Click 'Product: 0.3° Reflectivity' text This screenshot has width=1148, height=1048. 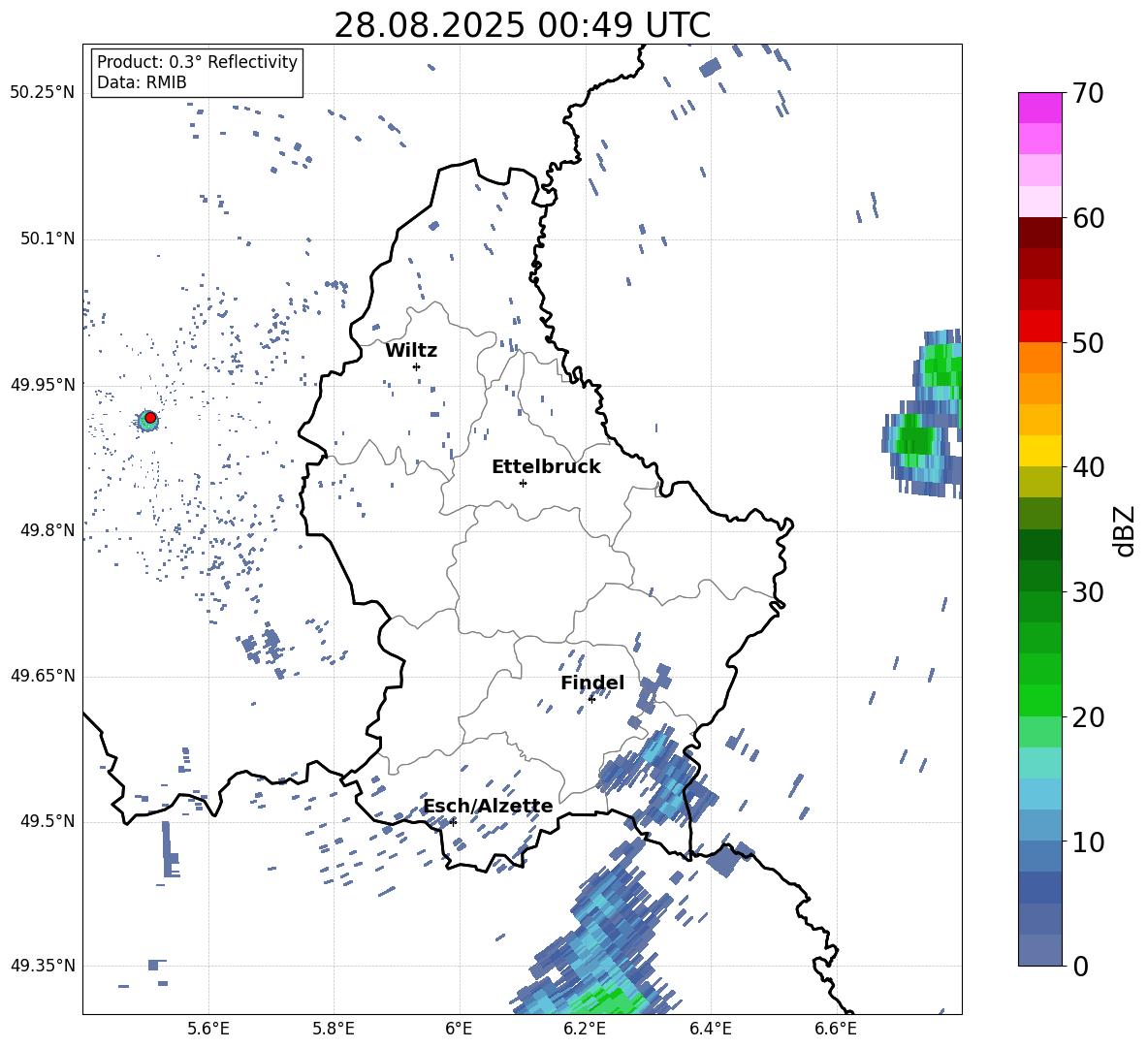pos(197,61)
